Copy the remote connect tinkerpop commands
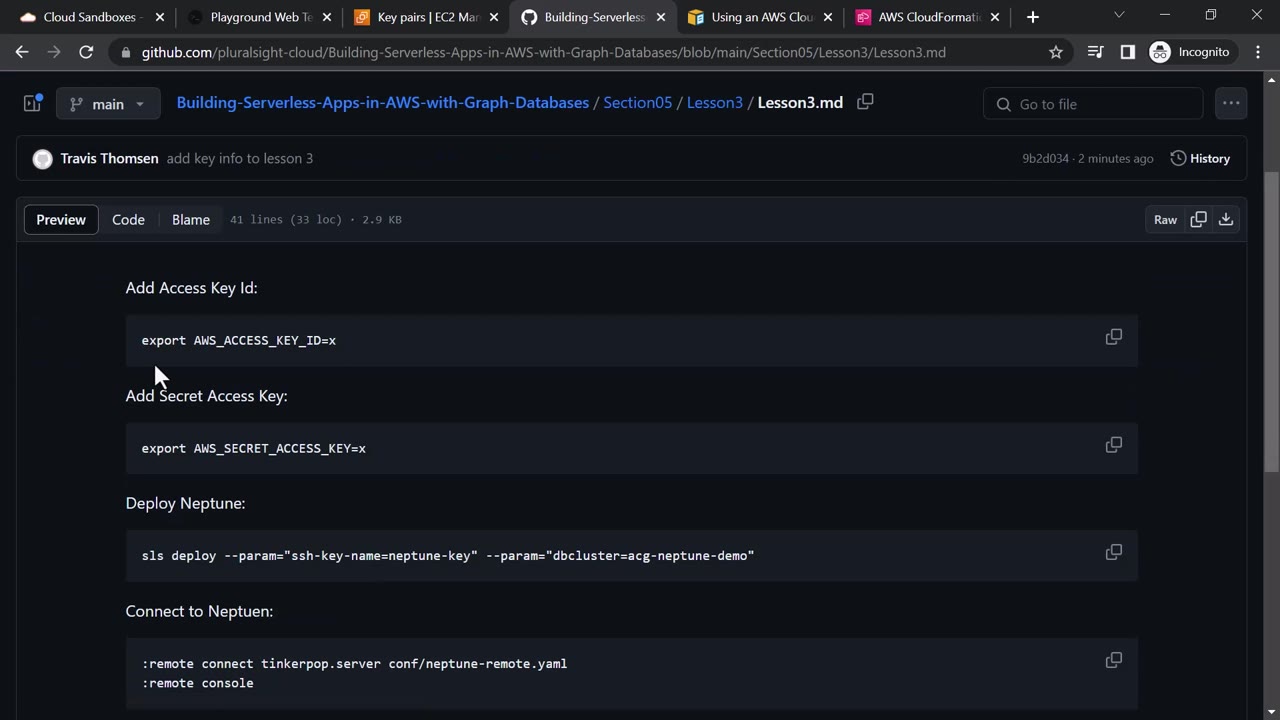 [x=1113, y=660]
